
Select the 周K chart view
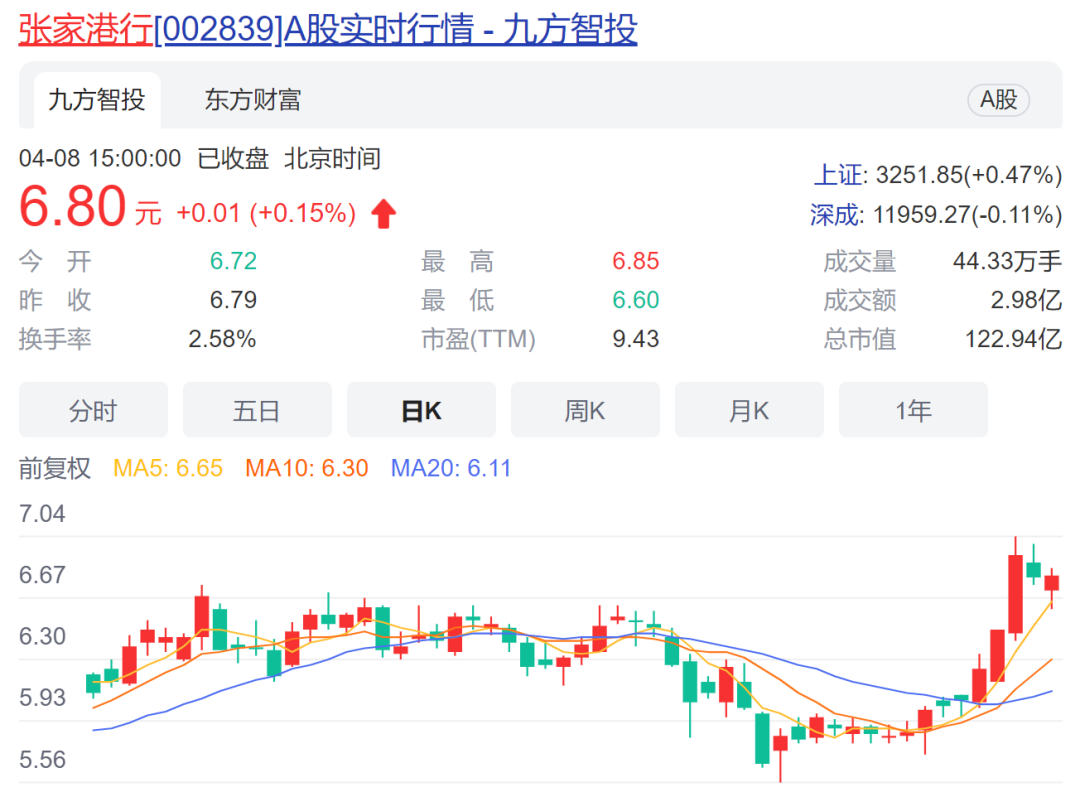pyautogui.click(x=585, y=410)
